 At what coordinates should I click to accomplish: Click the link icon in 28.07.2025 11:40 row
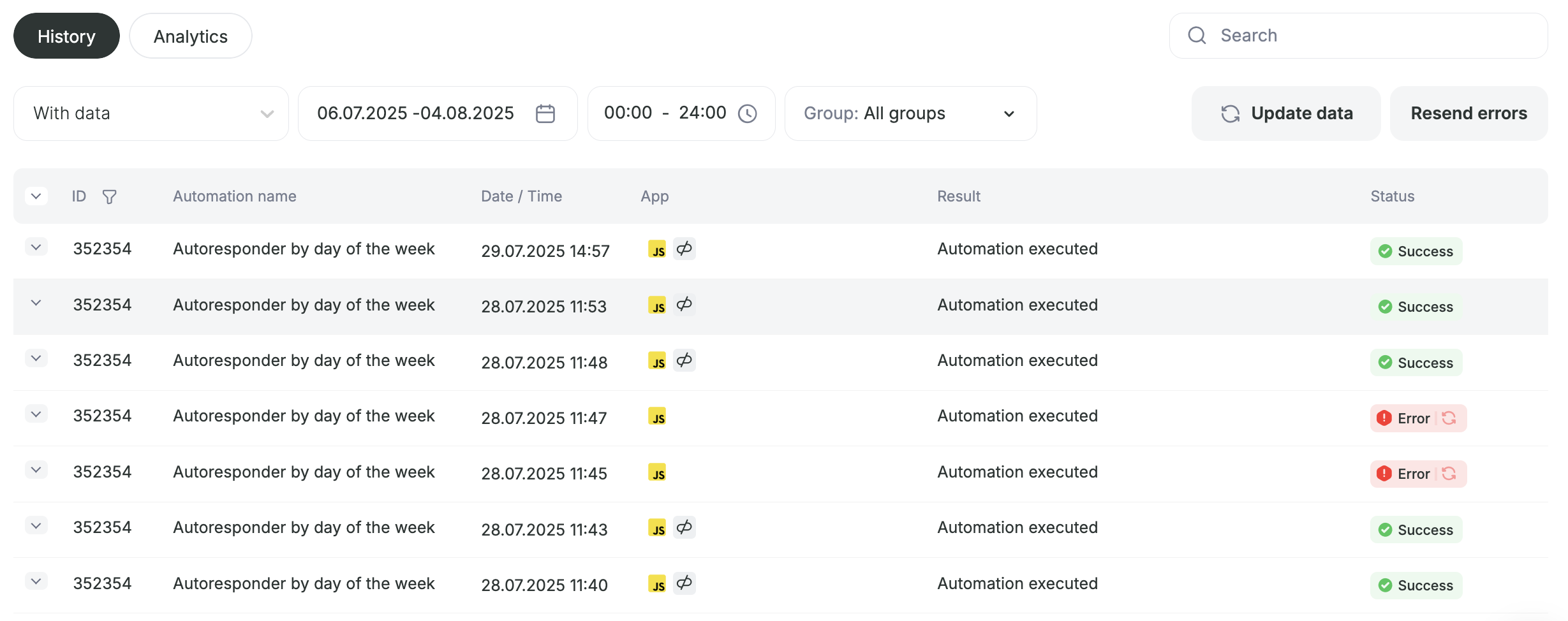[x=684, y=583]
